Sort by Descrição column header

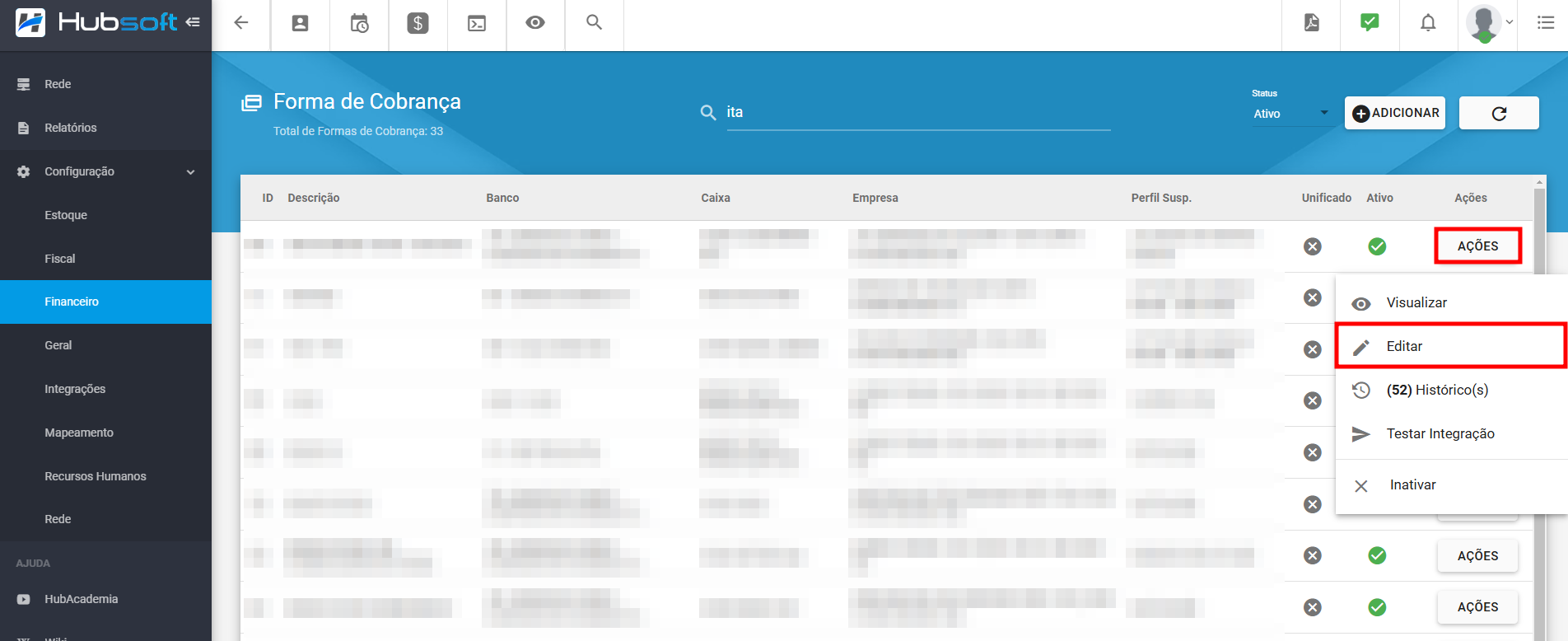(314, 198)
